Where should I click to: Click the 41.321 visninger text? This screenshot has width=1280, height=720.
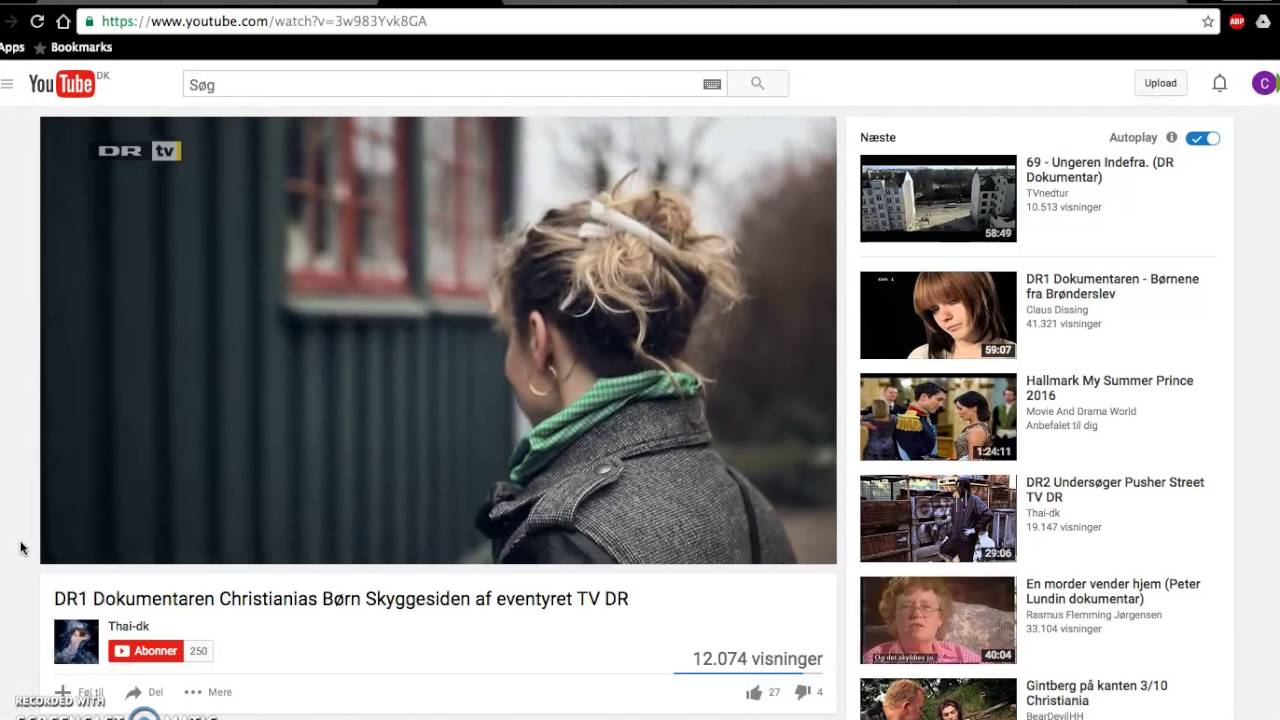[x=1063, y=324]
